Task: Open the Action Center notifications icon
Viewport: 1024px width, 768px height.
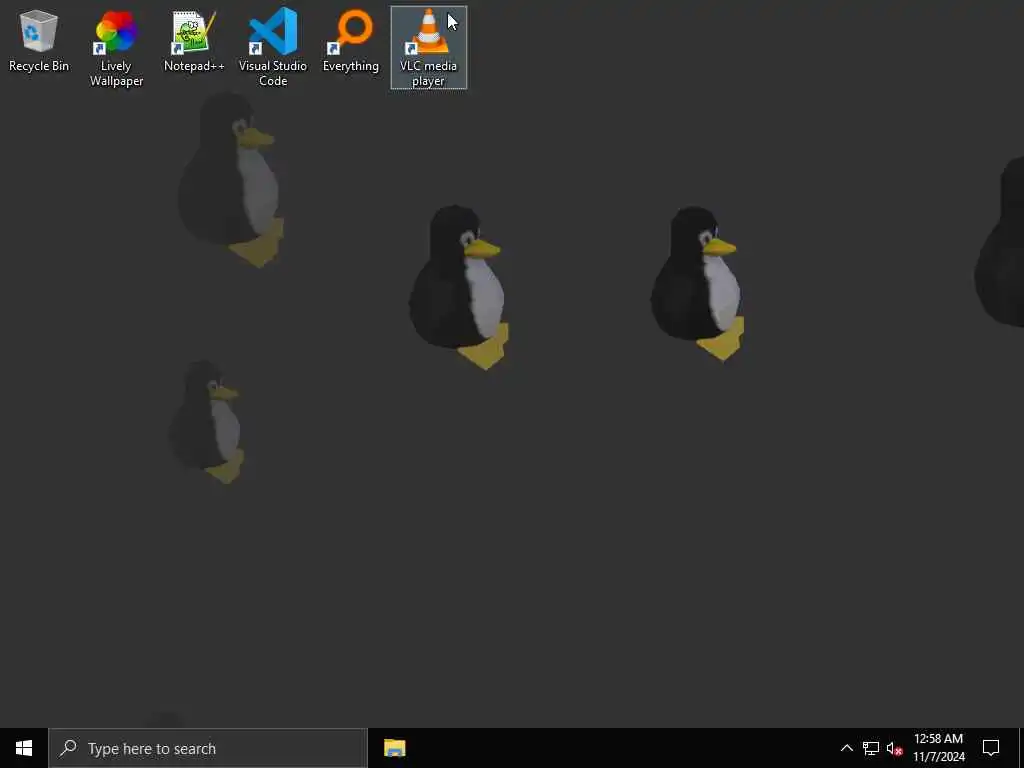Action: click(991, 748)
